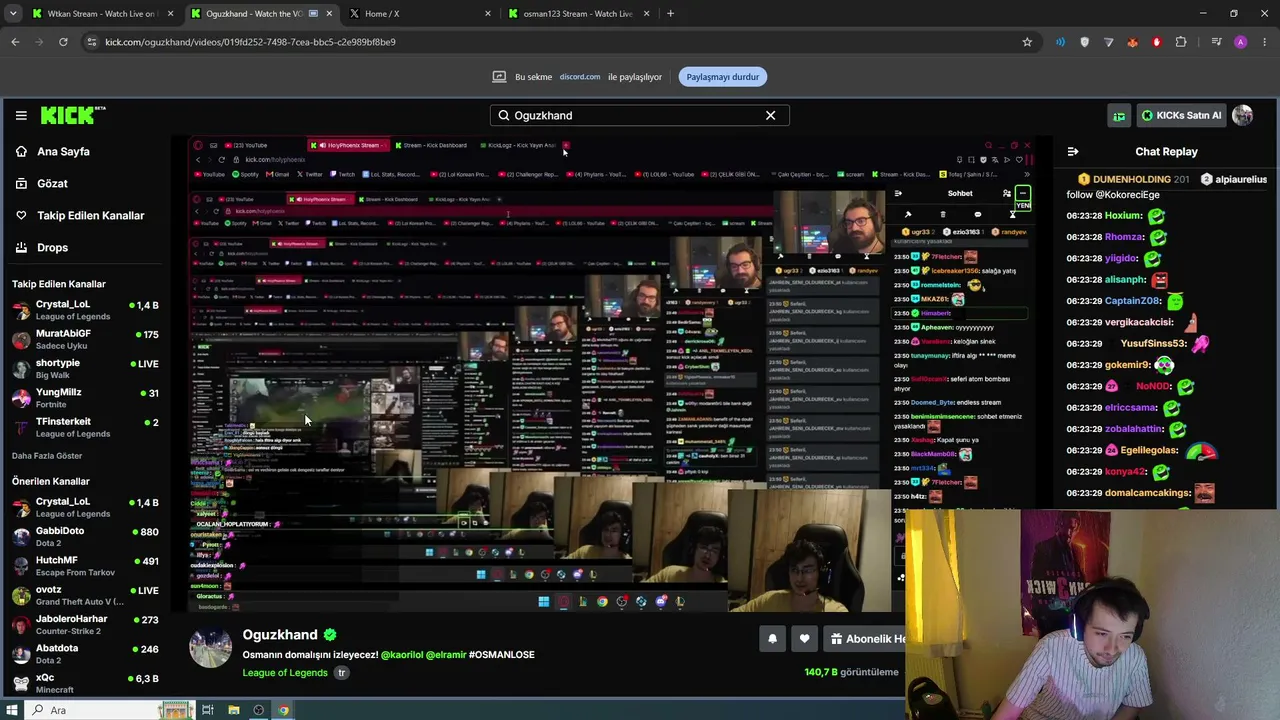Open the tab search dropdown
The image size is (1280, 720).
coord(12,14)
